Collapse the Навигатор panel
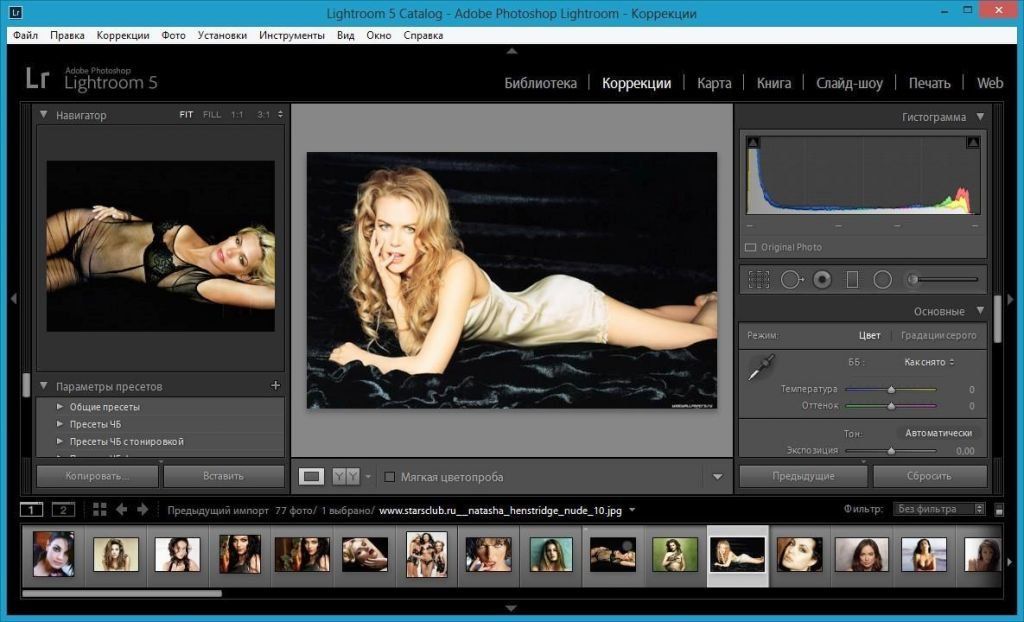The width and height of the screenshot is (1024, 622). [43, 114]
